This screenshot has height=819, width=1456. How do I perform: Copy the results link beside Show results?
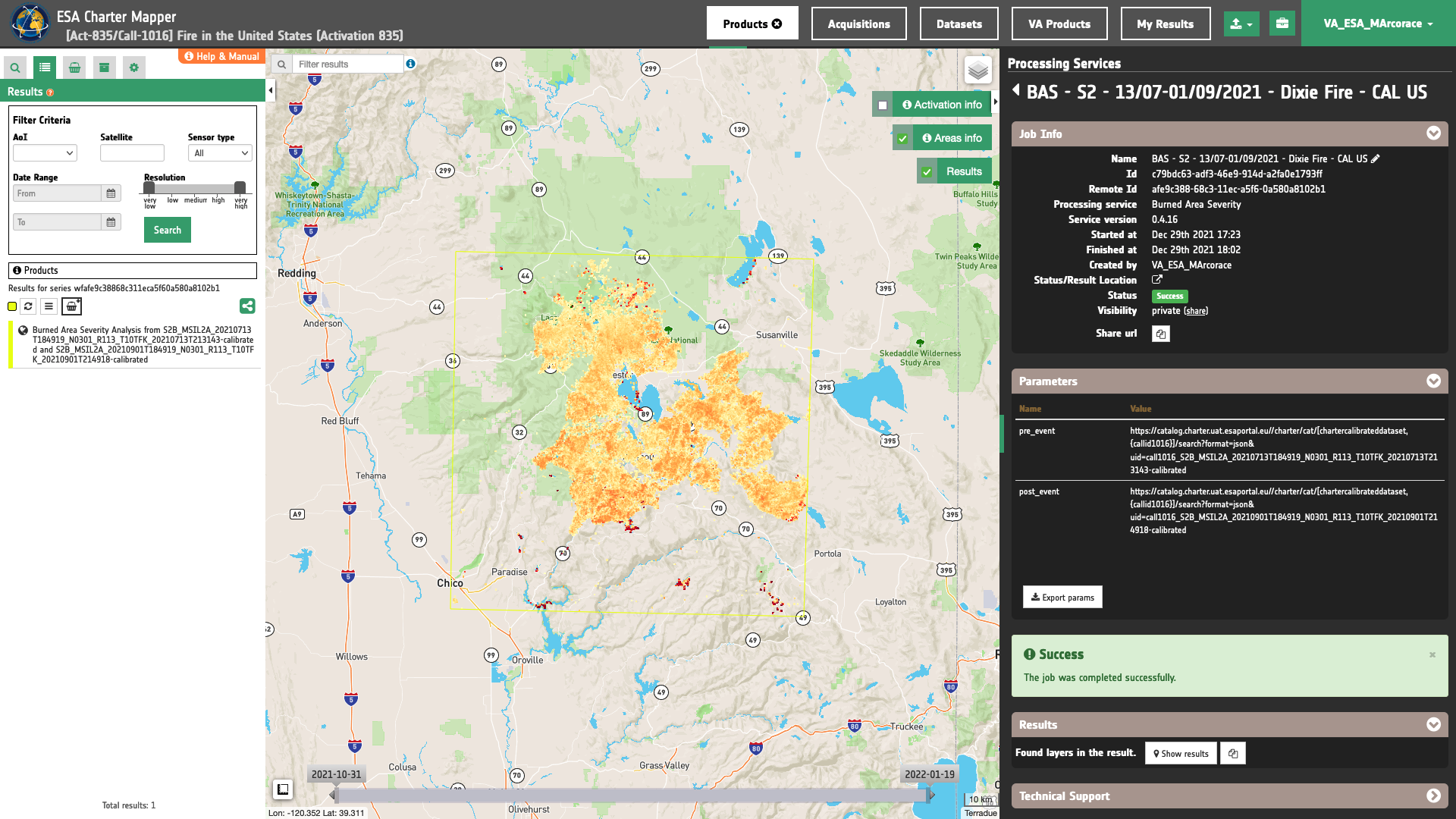1233,753
